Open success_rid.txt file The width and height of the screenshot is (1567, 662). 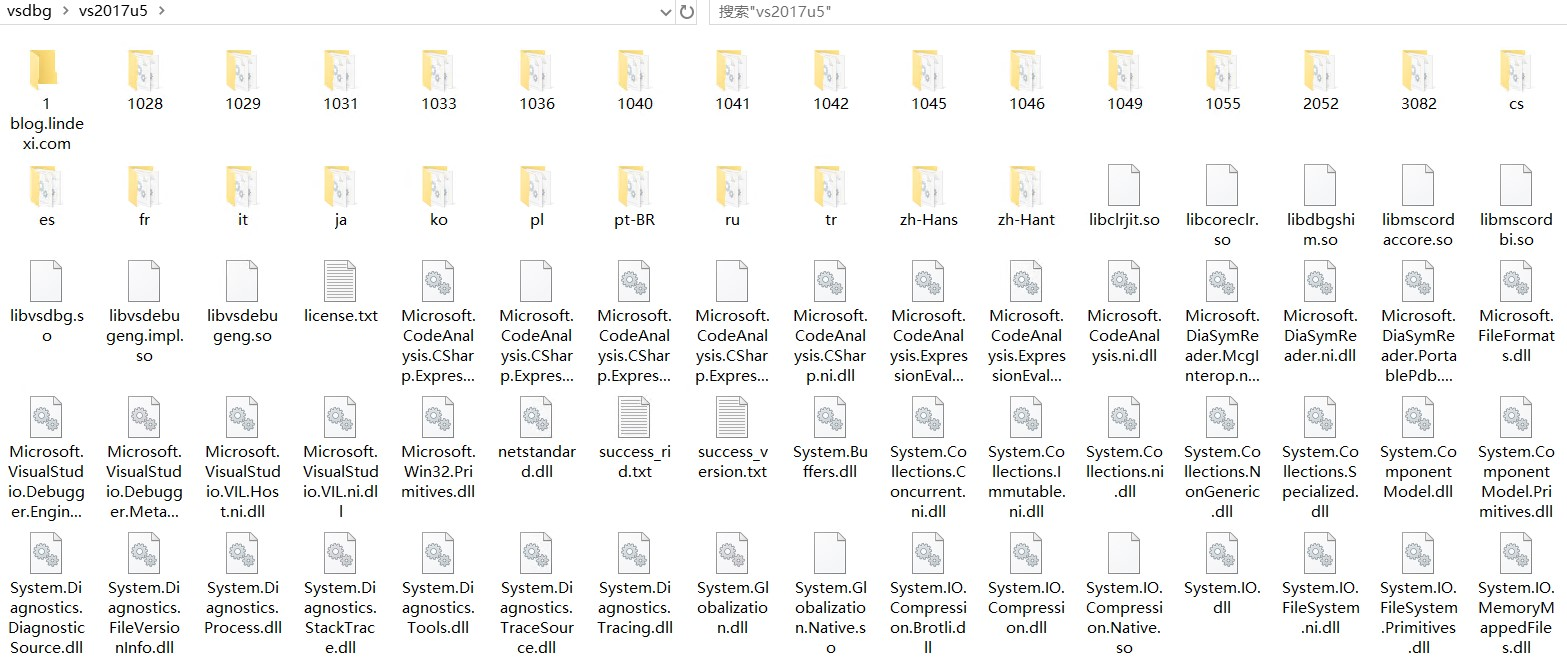point(635,438)
